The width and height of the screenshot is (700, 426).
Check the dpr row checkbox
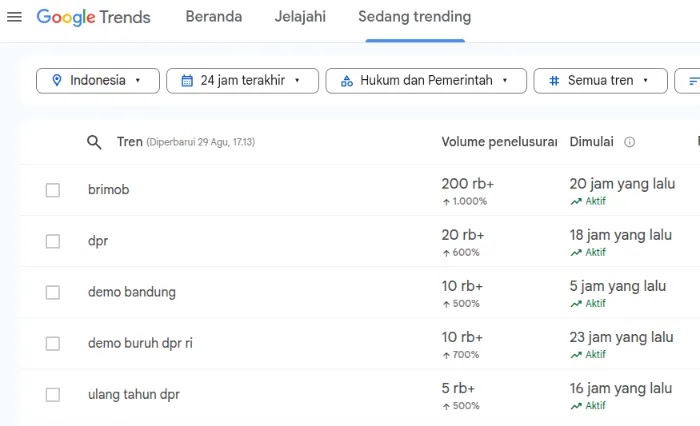[53, 242]
